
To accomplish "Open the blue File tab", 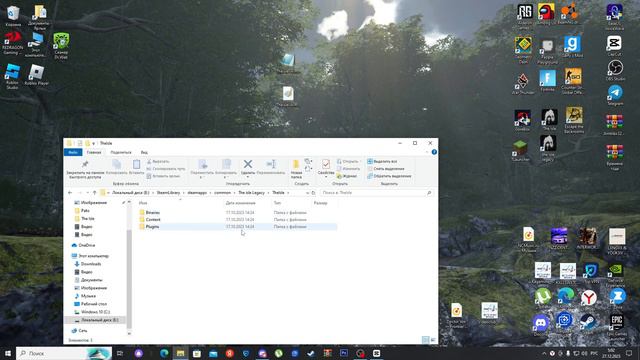I will point(73,152).
